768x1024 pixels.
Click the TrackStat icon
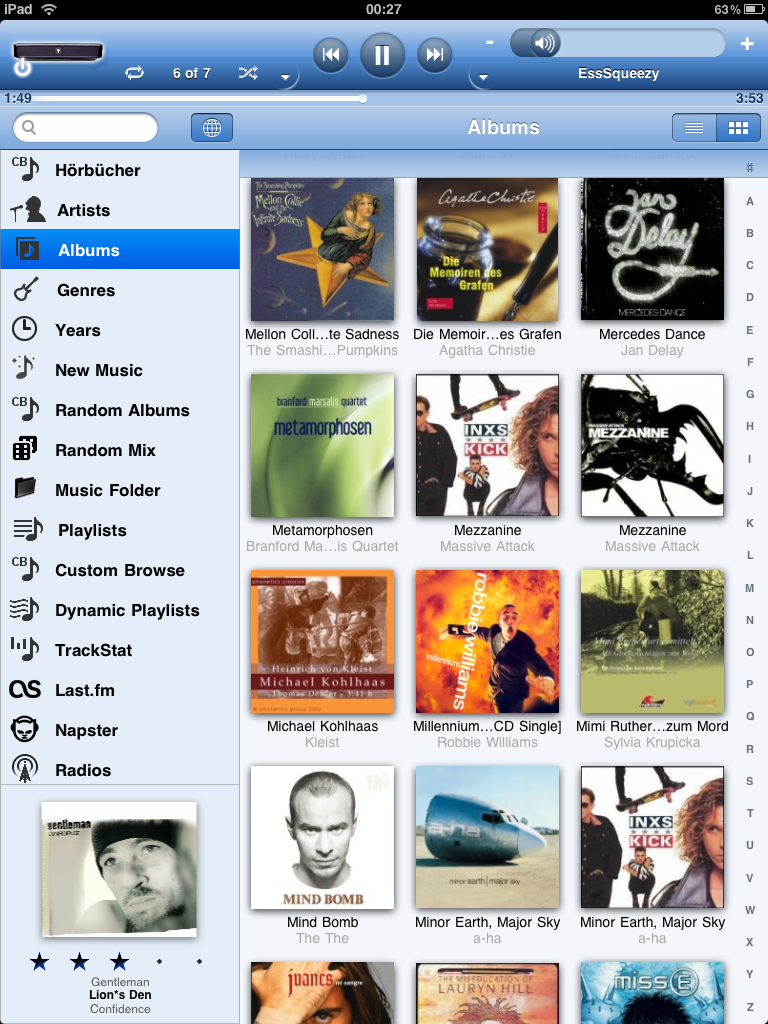[x=25, y=649]
